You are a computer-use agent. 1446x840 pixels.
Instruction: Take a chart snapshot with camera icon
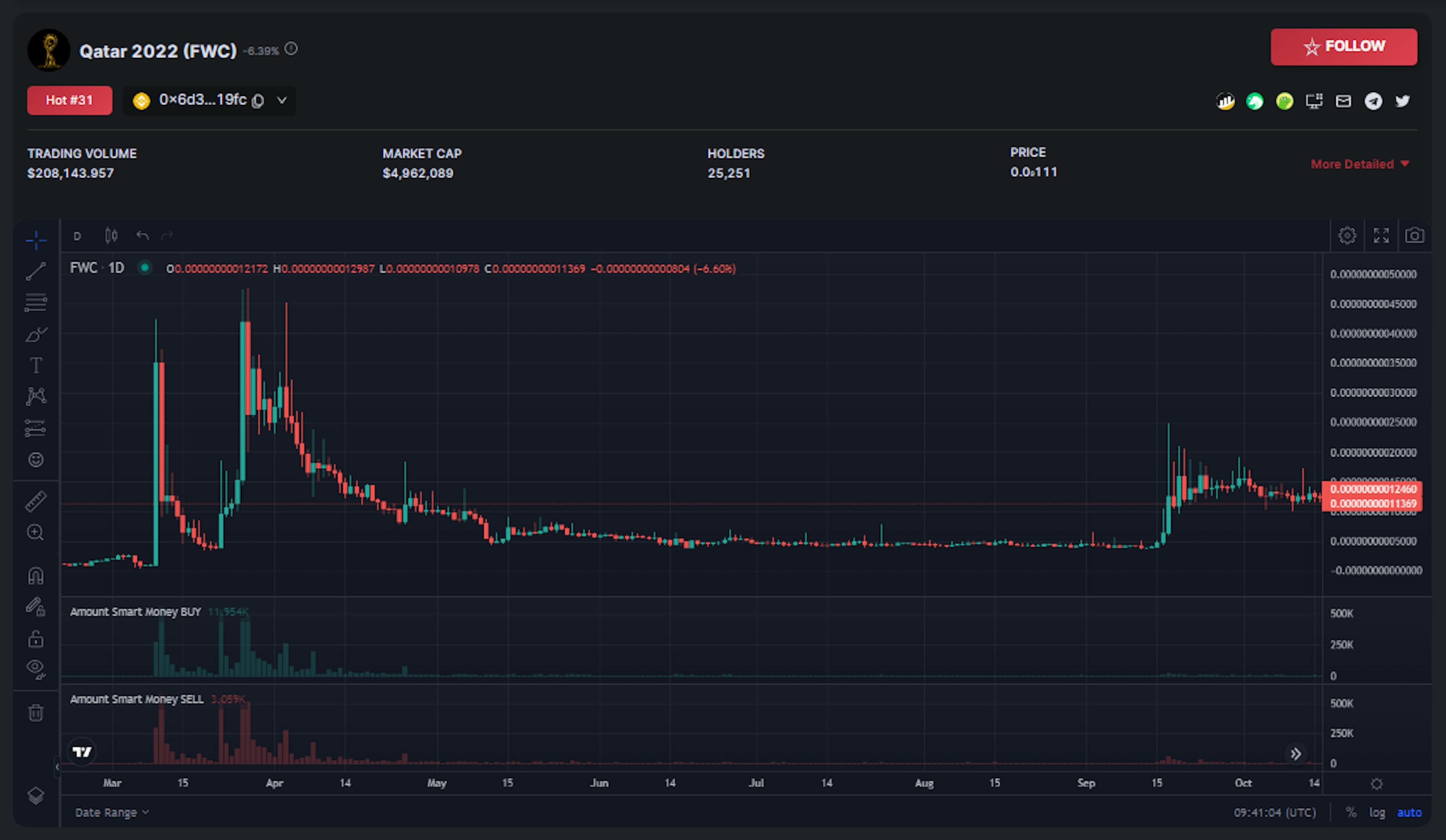pyautogui.click(x=1414, y=236)
